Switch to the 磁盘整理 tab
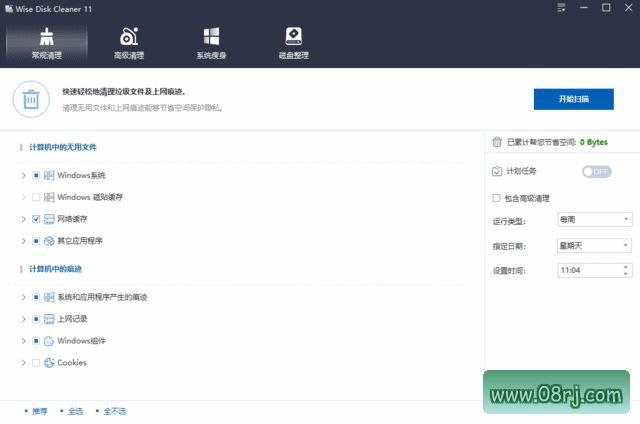 tap(293, 44)
